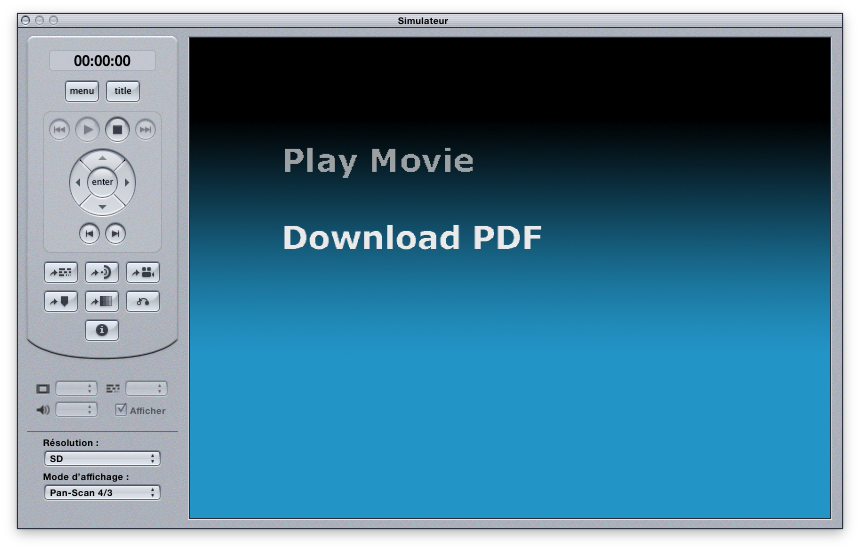
Task: Move selection down with the down arrow
Action: pyautogui.click(x=103, y=207)
